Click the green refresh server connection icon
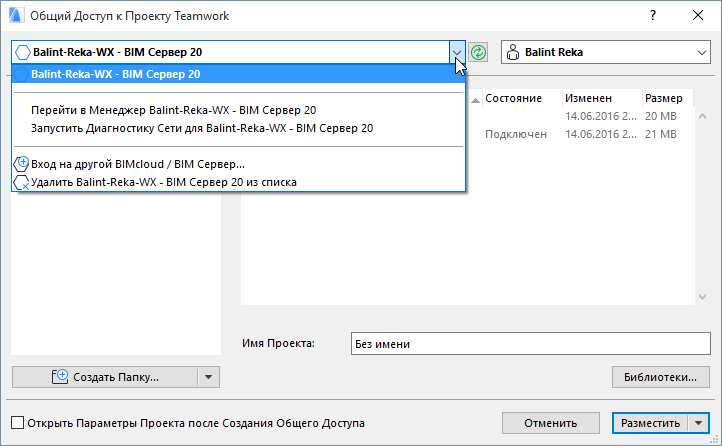 pos(478,52)
